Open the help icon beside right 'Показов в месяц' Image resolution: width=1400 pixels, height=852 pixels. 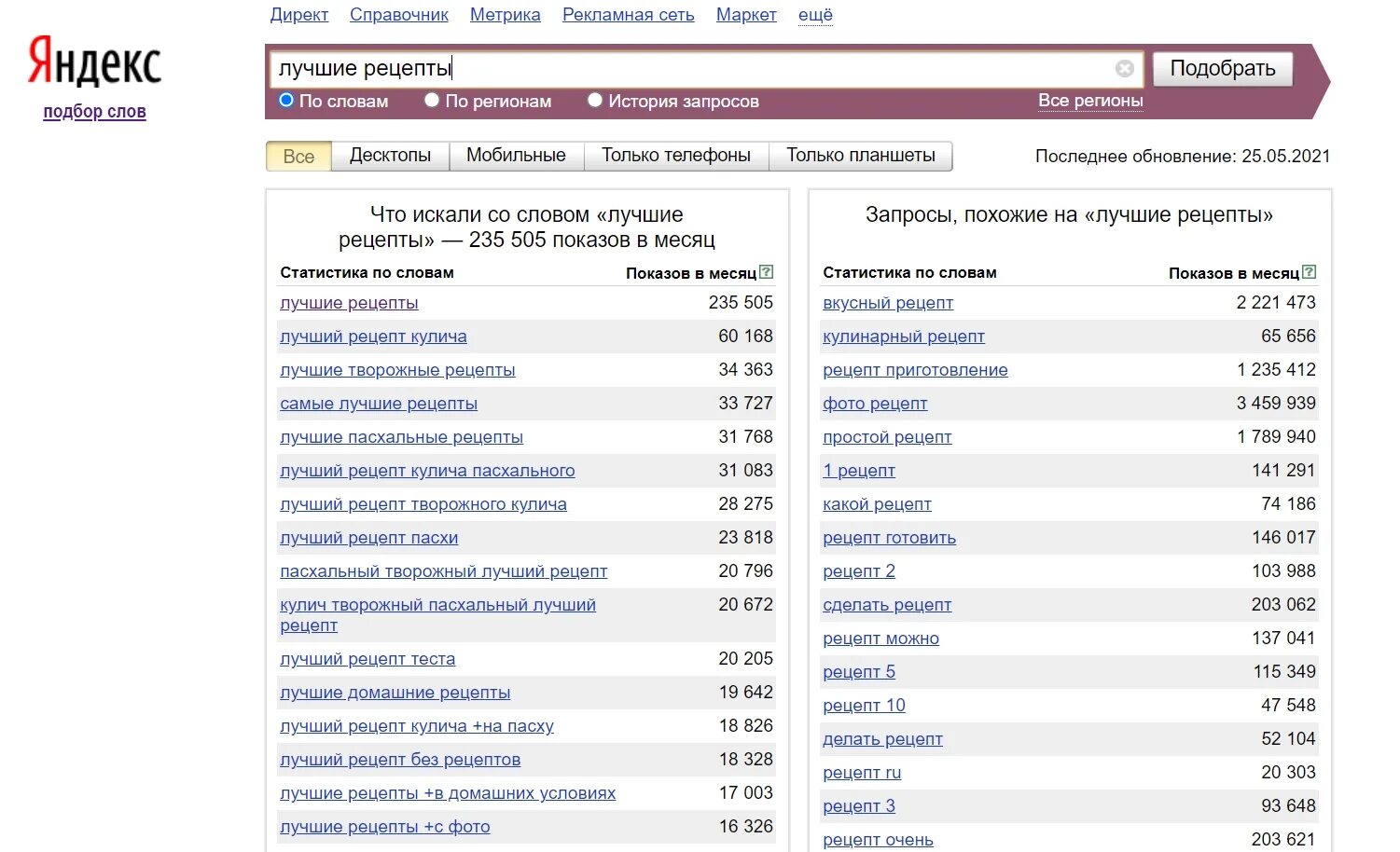tap(1310, 272)
